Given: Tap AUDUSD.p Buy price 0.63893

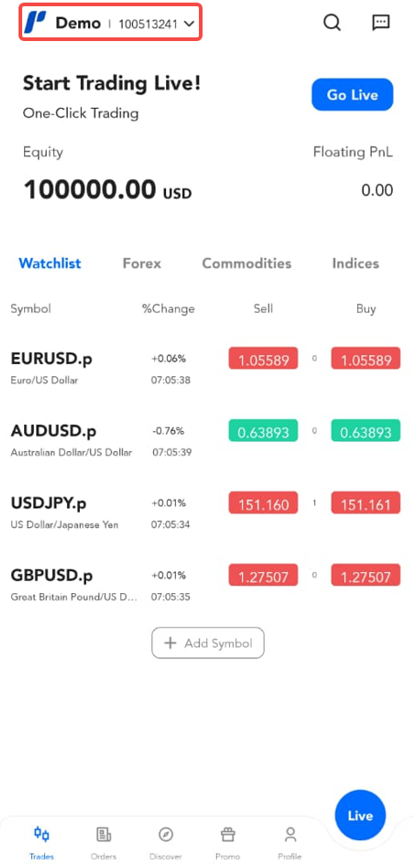Looking at the screenshot, I should click(x=366, y=432).
